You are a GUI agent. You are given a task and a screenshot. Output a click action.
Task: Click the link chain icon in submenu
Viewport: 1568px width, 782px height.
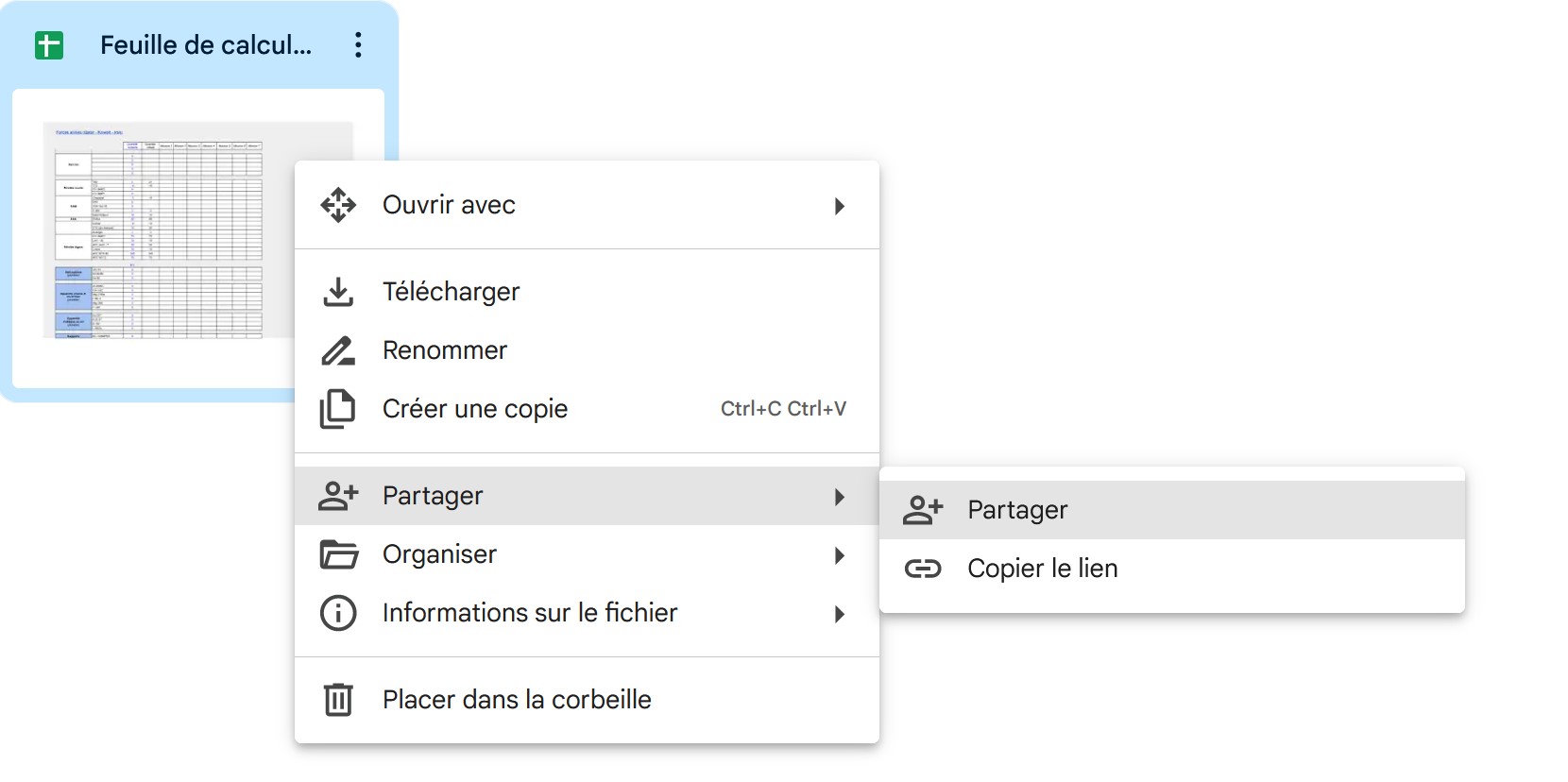tap(923, 569)
